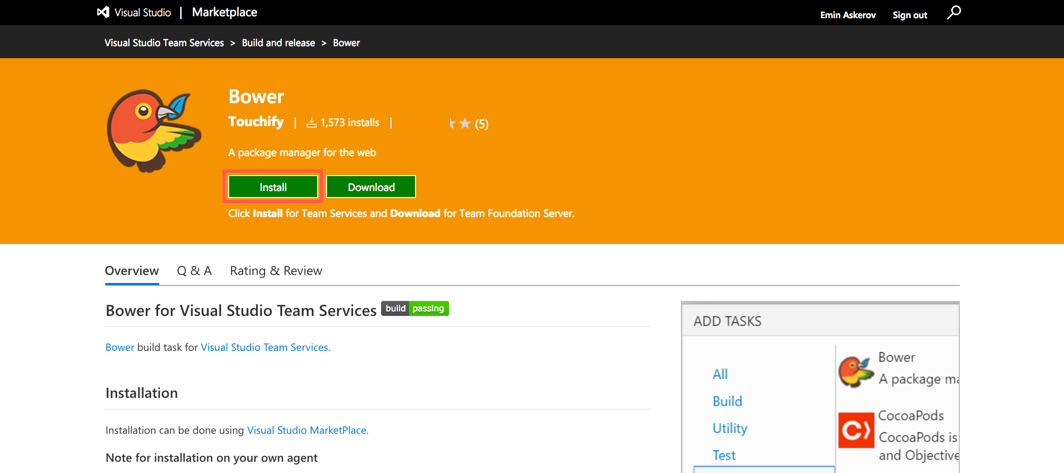Screen dimensions: 1064x473
Task: Switch to the Rating & Review tab
Action: tap(276, 271)
